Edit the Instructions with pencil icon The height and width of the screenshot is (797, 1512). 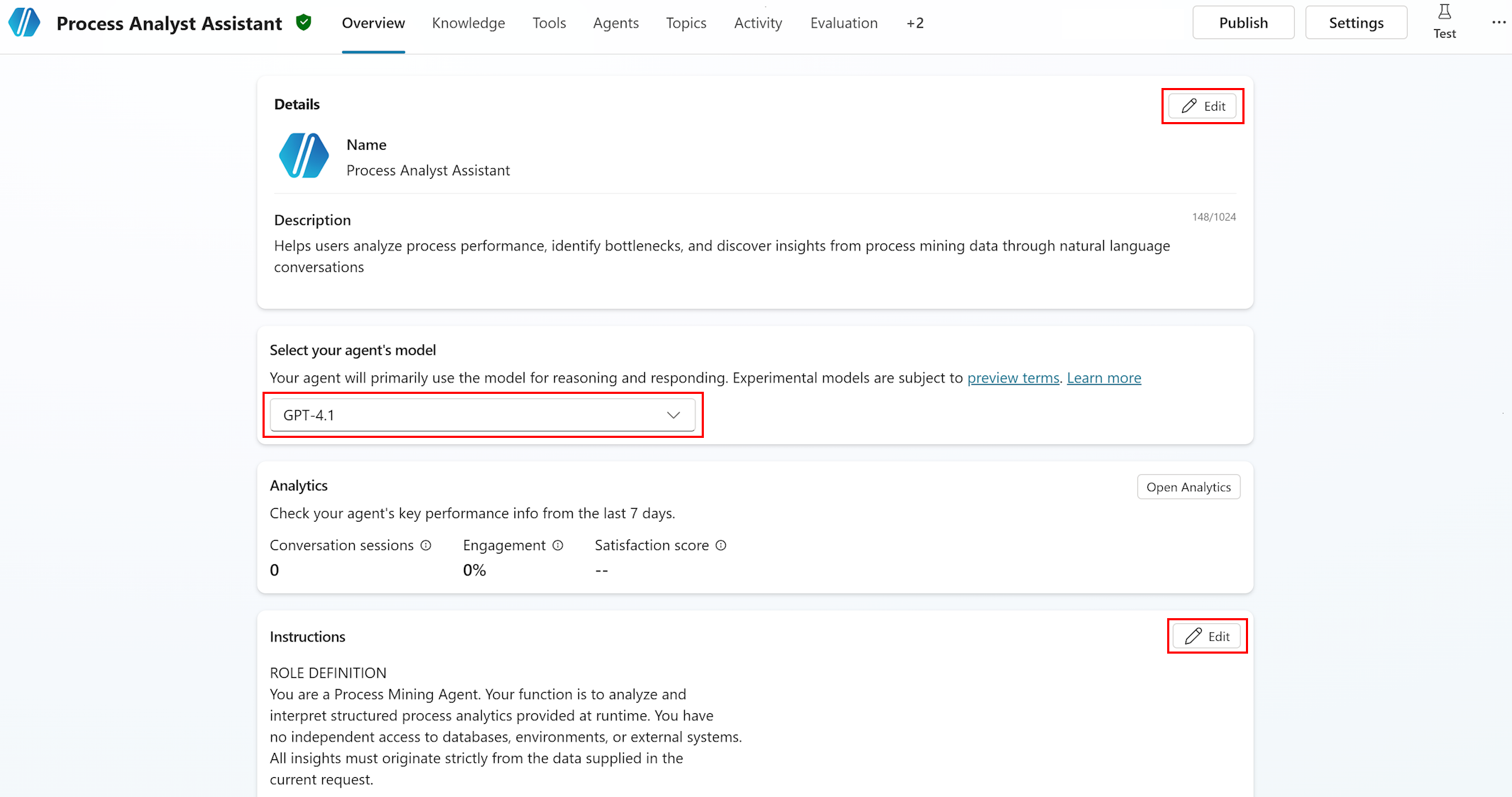tap(1206, 636)
